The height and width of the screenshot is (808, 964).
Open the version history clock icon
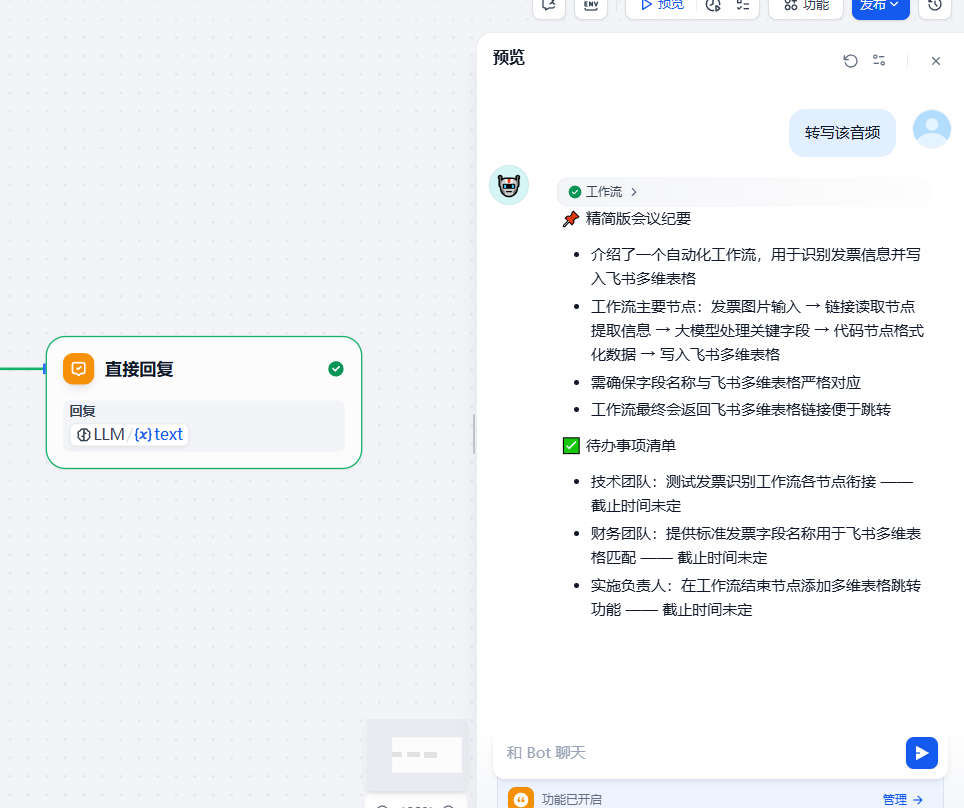click(x=934, y=5)
